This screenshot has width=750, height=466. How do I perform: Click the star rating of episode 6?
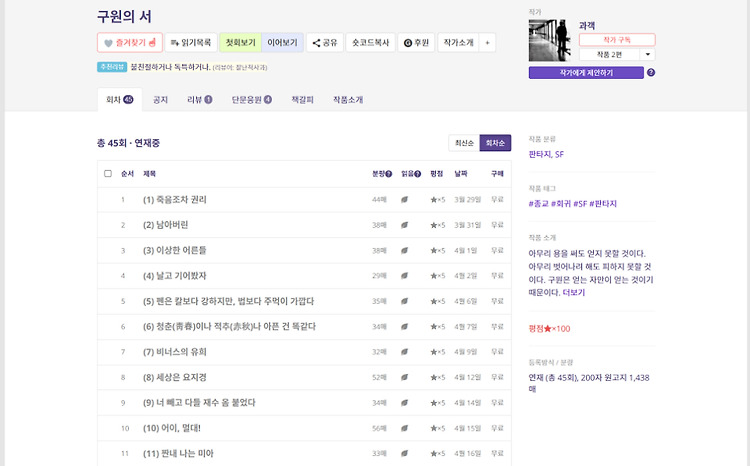tap(438, 326)
